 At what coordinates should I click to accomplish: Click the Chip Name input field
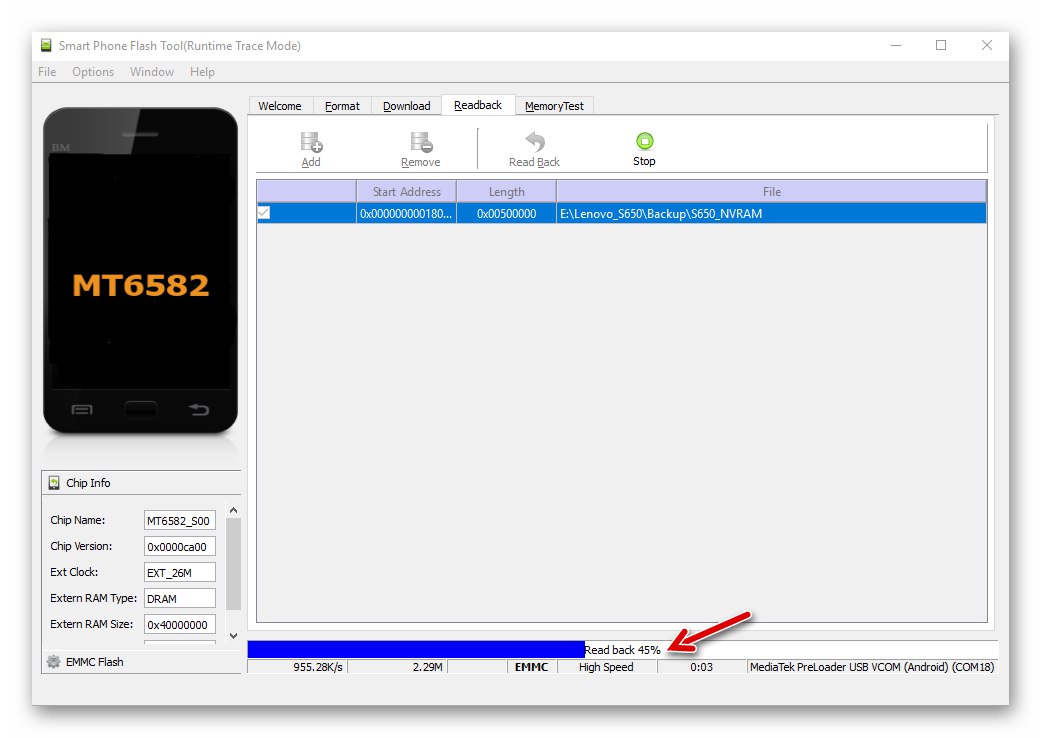(x=179, y=520)
